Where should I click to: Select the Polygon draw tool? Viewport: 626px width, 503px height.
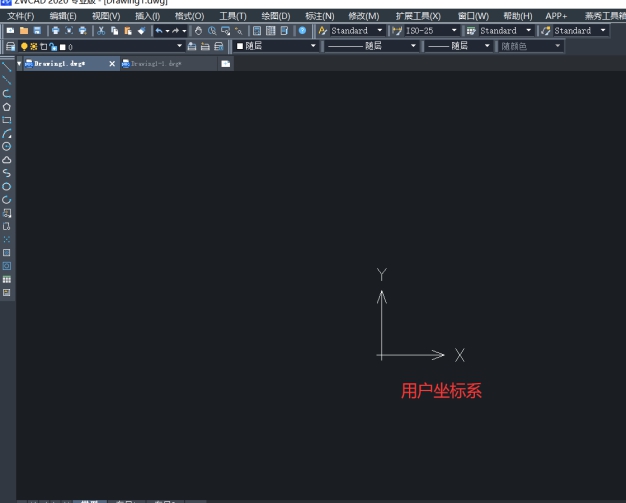click(x=7, y=106)
